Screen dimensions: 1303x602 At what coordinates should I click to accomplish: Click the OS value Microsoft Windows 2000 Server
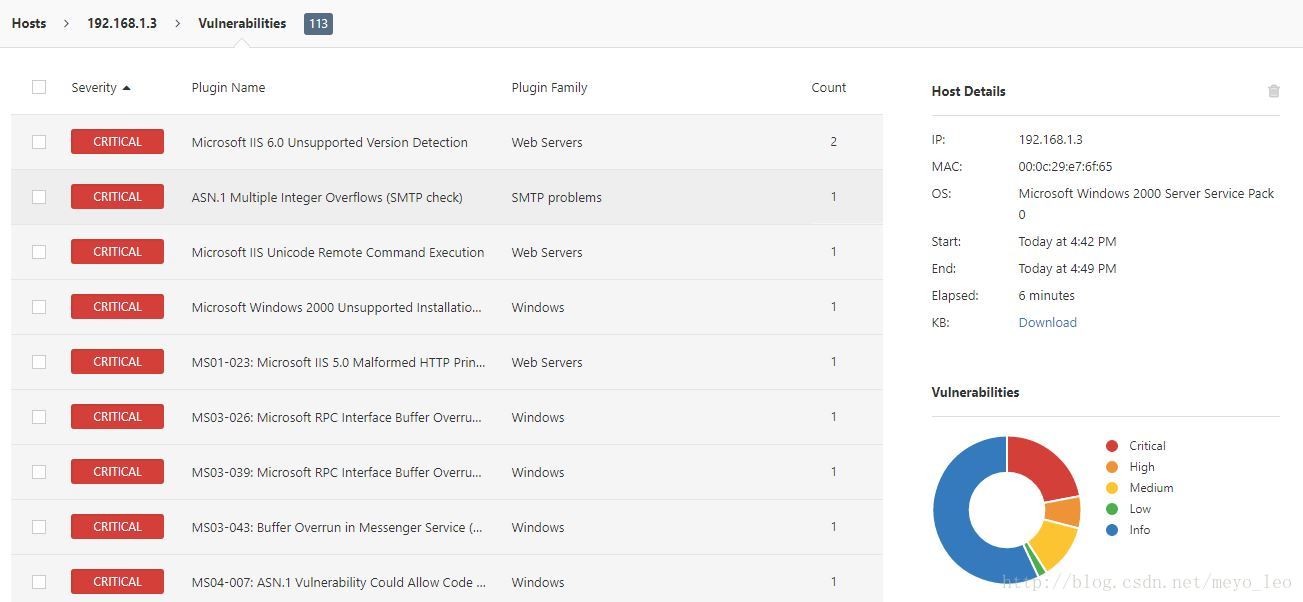coord(1146,203)
